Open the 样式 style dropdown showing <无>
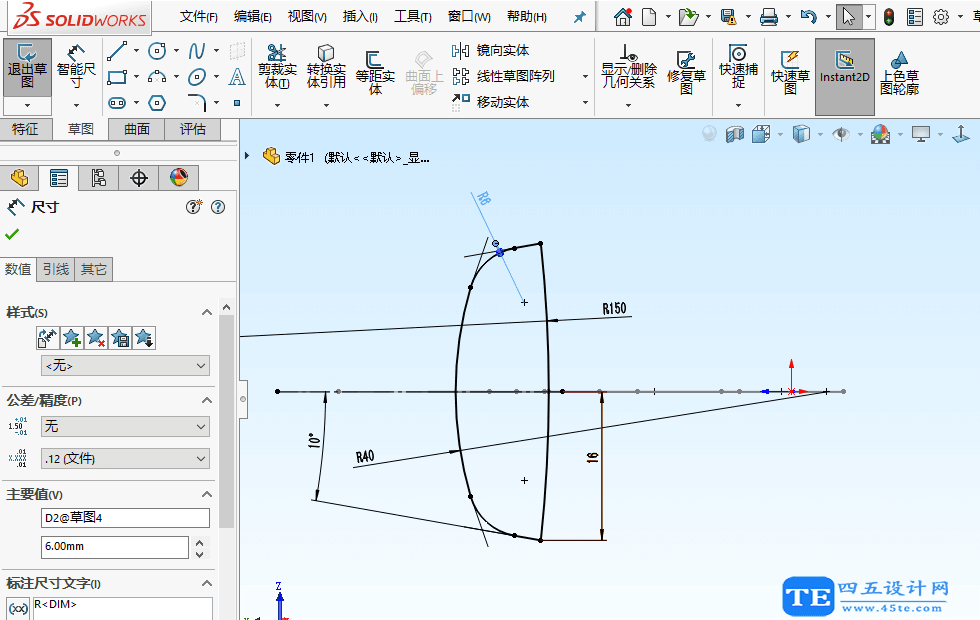Image resolution: width=980 pixels, height=620 pixels. click(x=124, y=365)
